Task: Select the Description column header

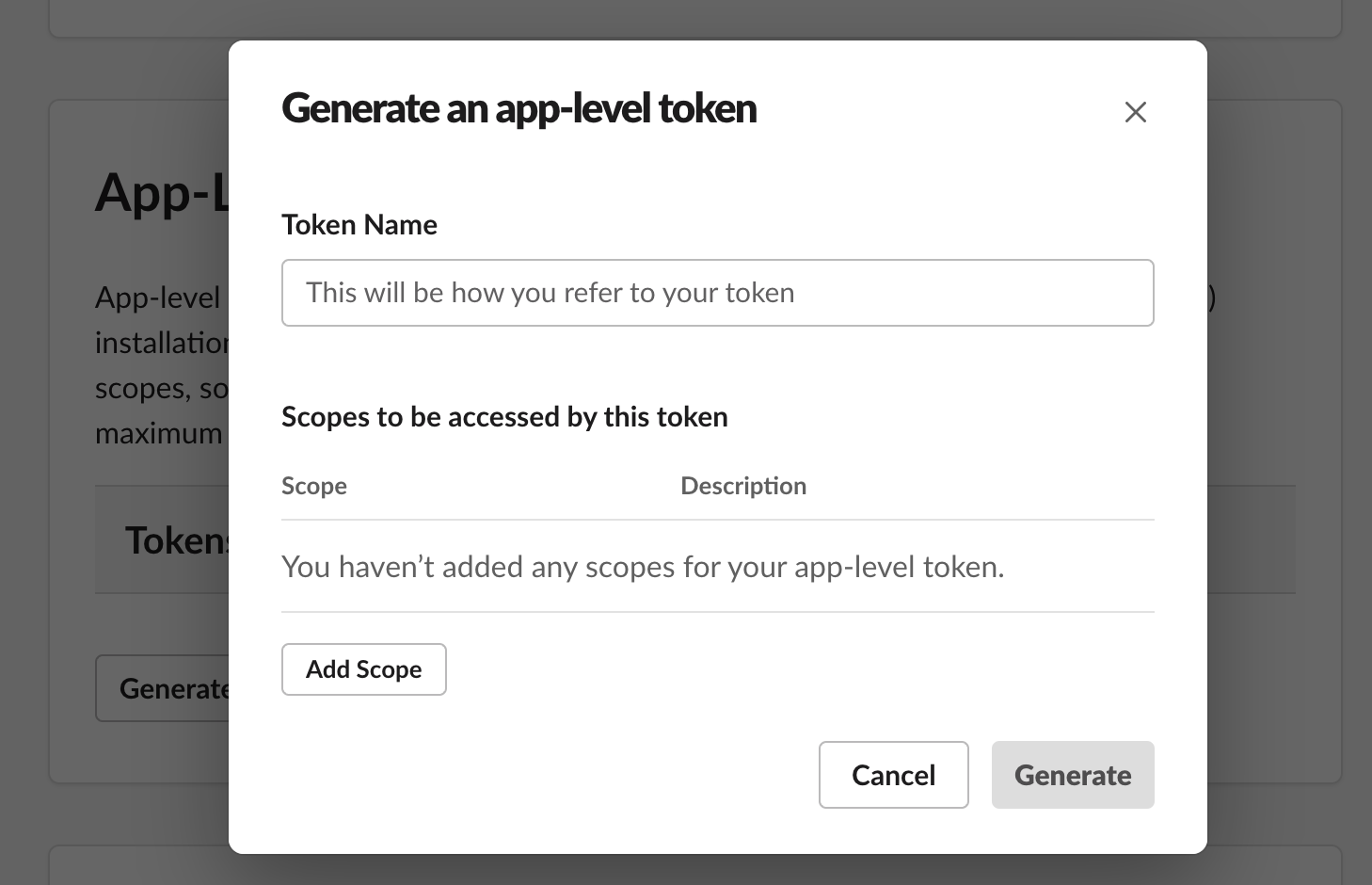Action: 742,486
